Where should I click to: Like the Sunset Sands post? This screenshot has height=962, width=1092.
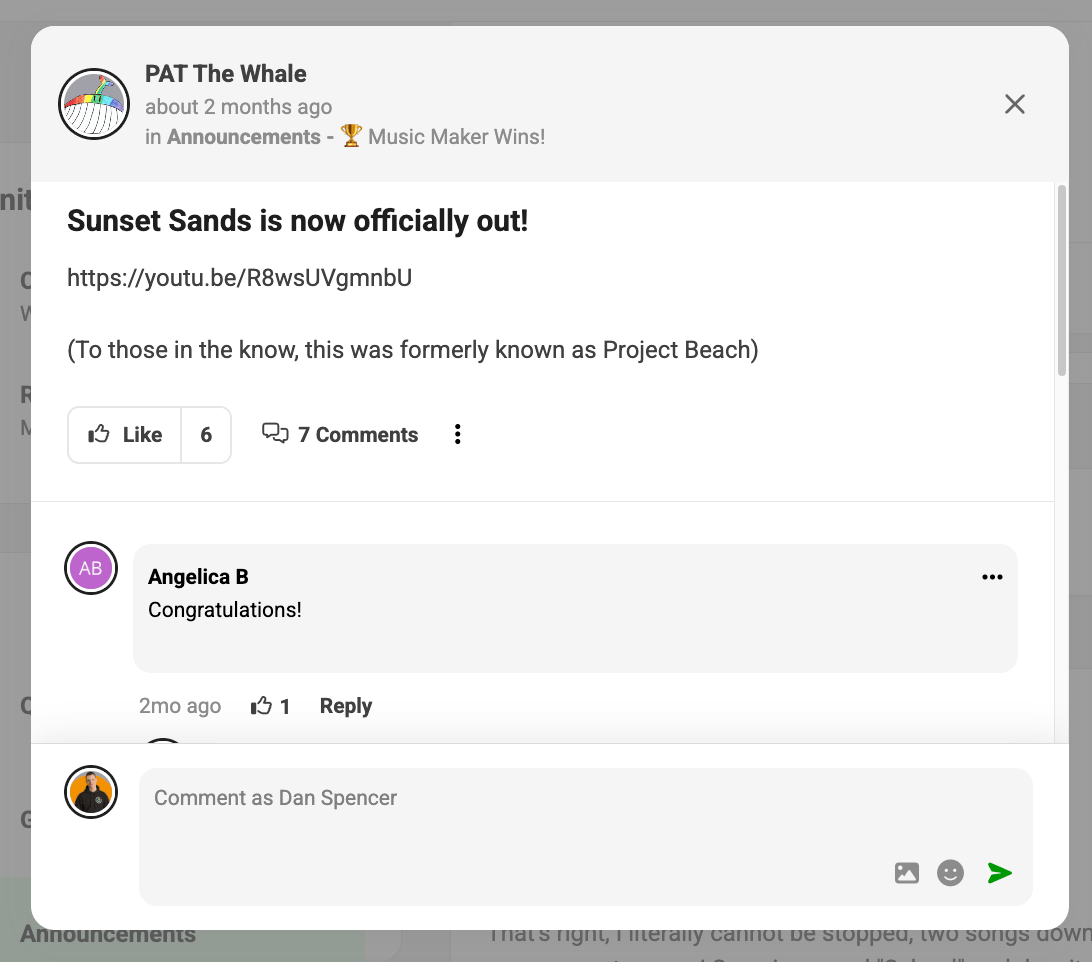click(125, 435)
